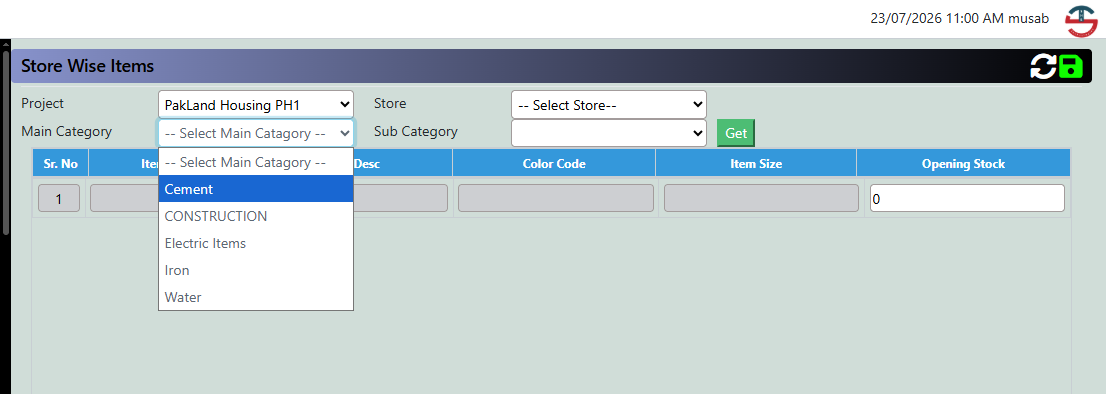Click the Sr. No column header

(60, 164)
